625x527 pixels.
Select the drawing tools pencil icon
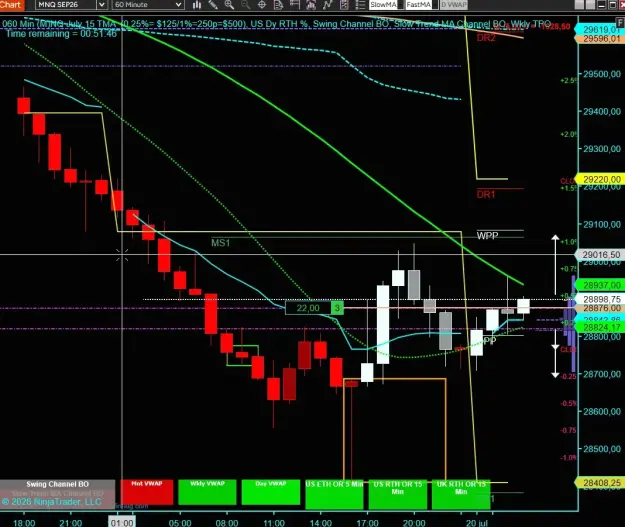tap(213, 5)
